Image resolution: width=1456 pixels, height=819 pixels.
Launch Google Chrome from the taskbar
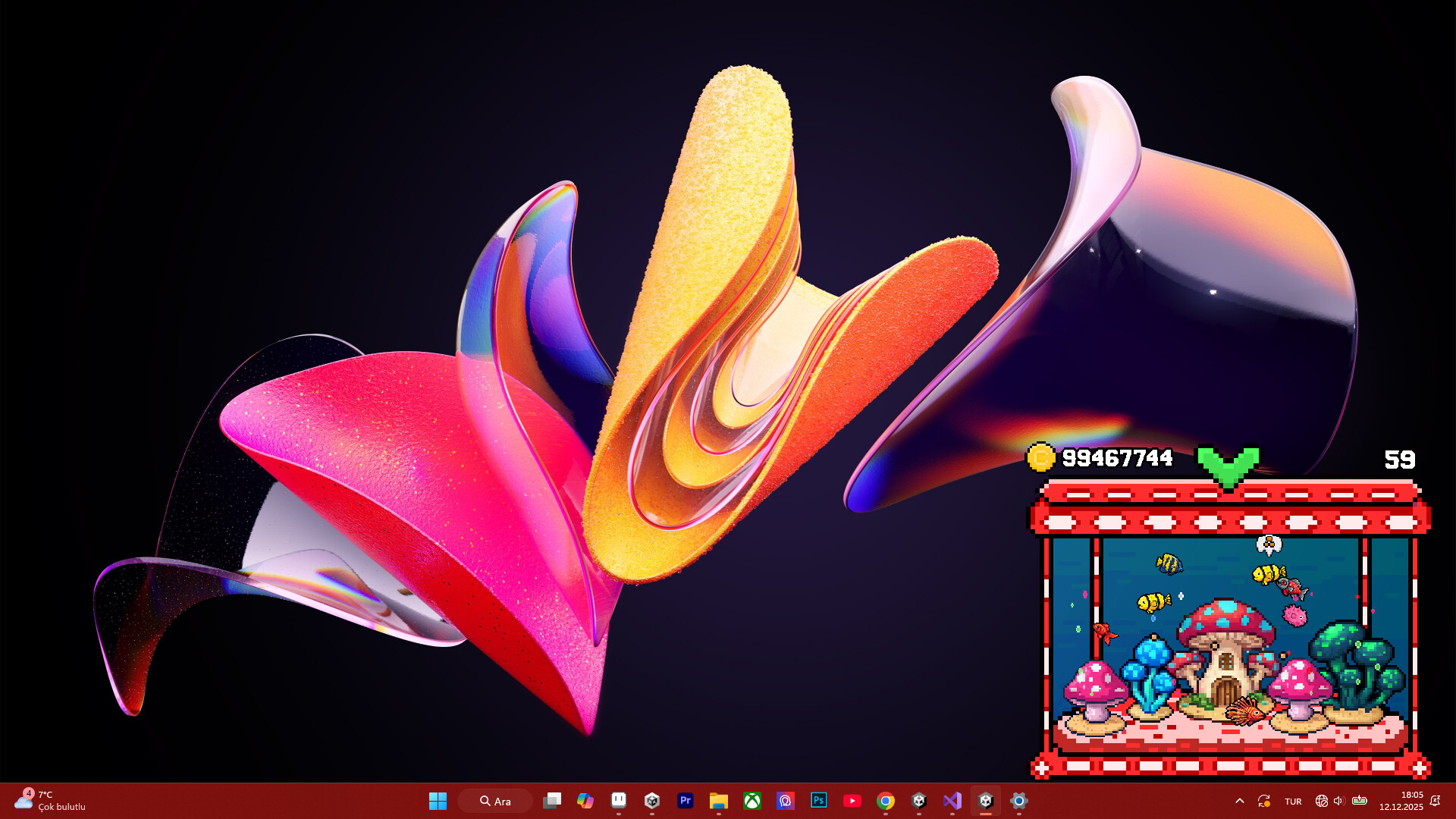pyautogui.click(x=884, y=801)
